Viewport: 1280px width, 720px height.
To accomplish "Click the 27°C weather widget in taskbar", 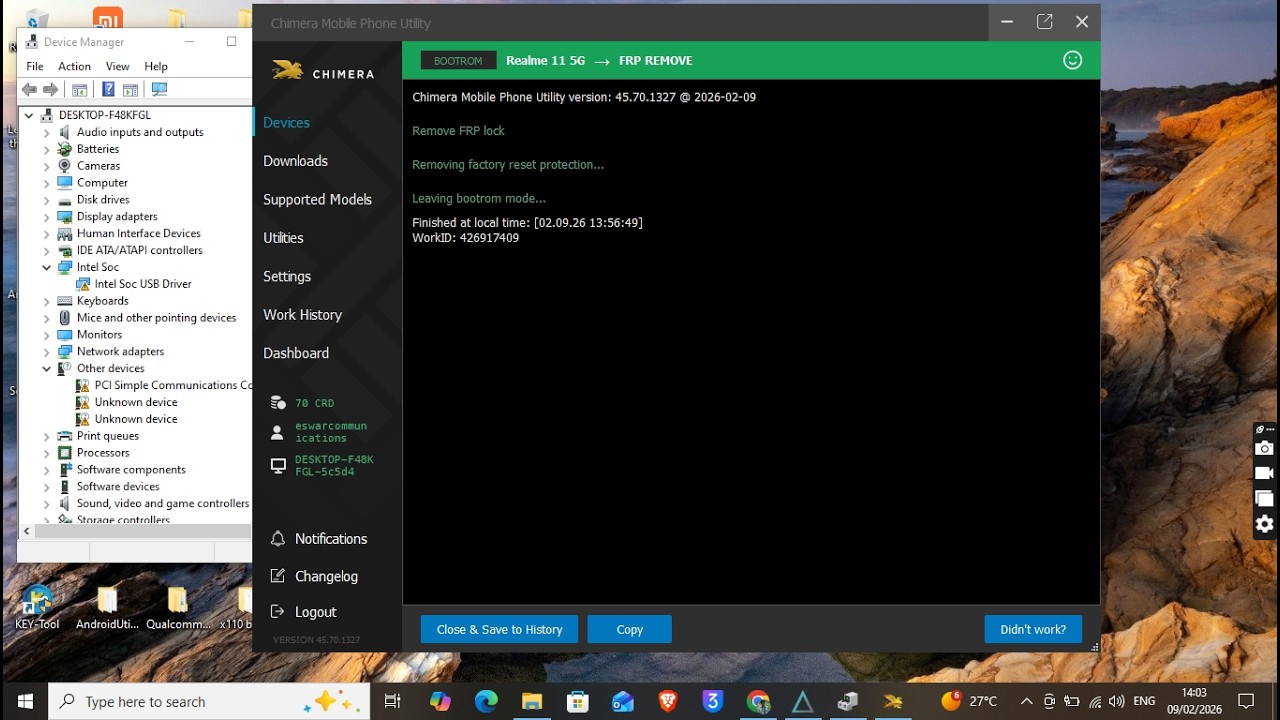I will click(969, 701).
